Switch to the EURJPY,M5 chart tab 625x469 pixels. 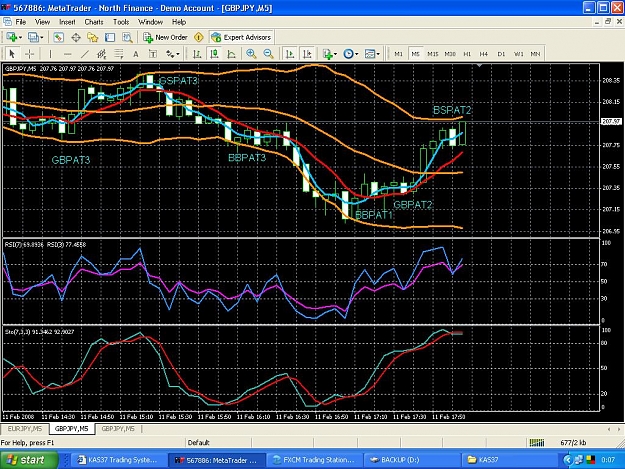(x=25, y=429)
